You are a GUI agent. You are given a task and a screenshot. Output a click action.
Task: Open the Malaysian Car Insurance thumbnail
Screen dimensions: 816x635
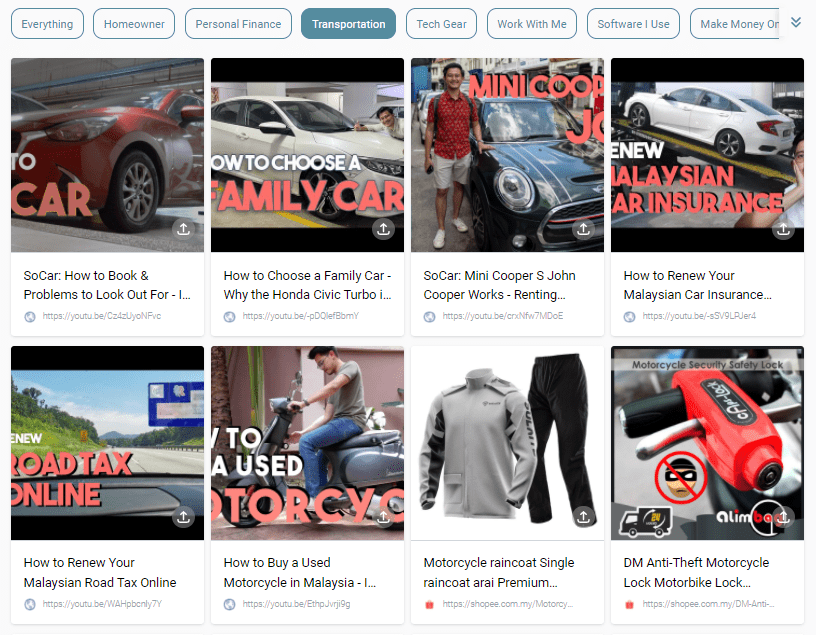click(707, 155)
